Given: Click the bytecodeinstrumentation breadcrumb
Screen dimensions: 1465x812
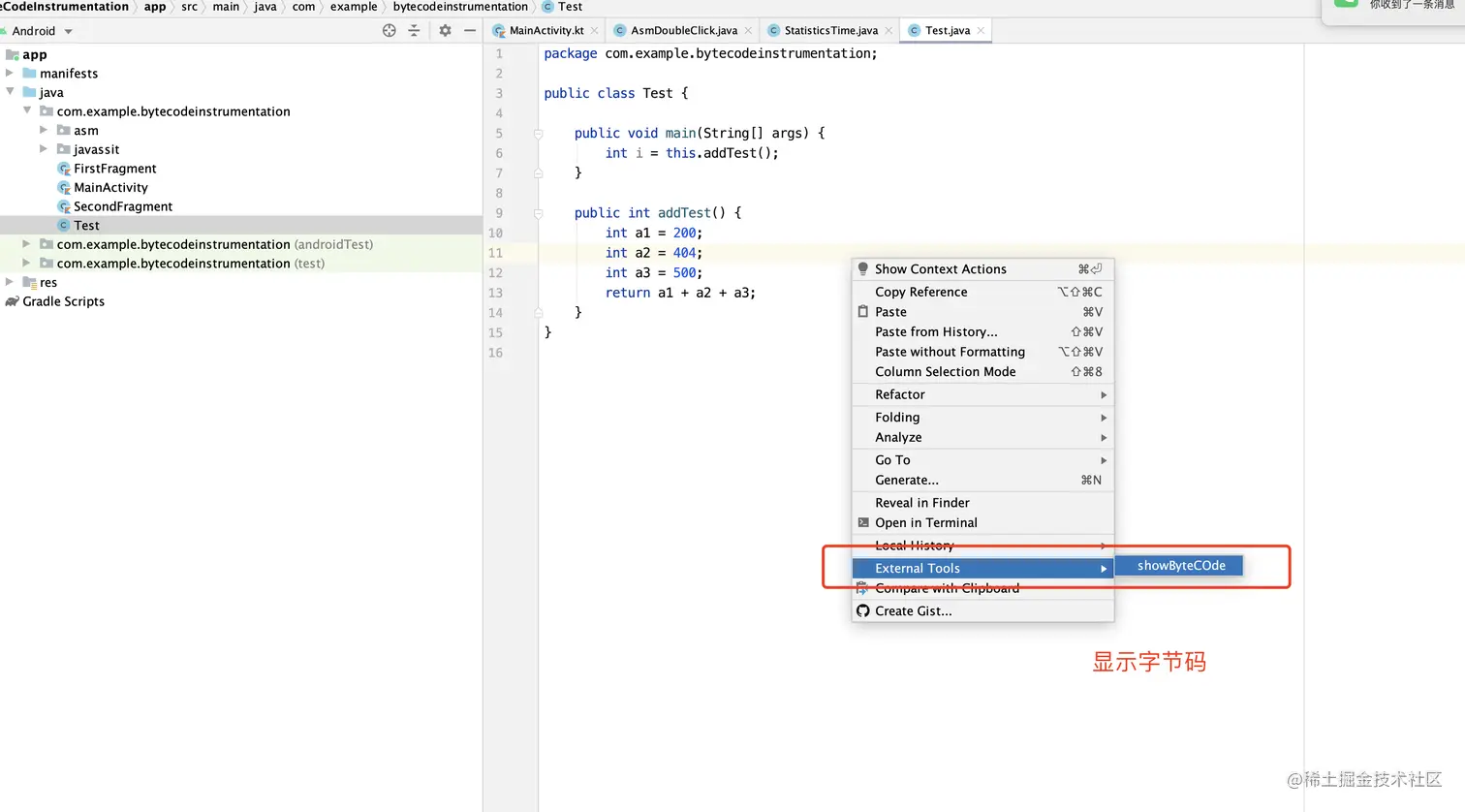Looking at the screenshot, I should pos(460,7).
